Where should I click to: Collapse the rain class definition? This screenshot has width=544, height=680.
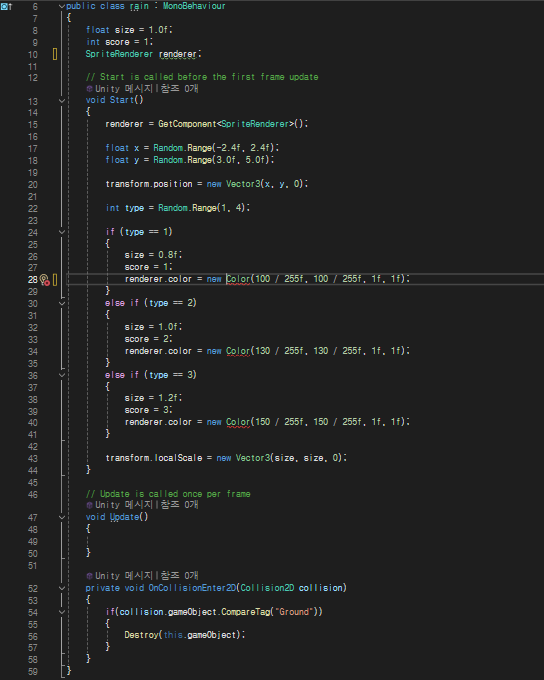point(62,7)
